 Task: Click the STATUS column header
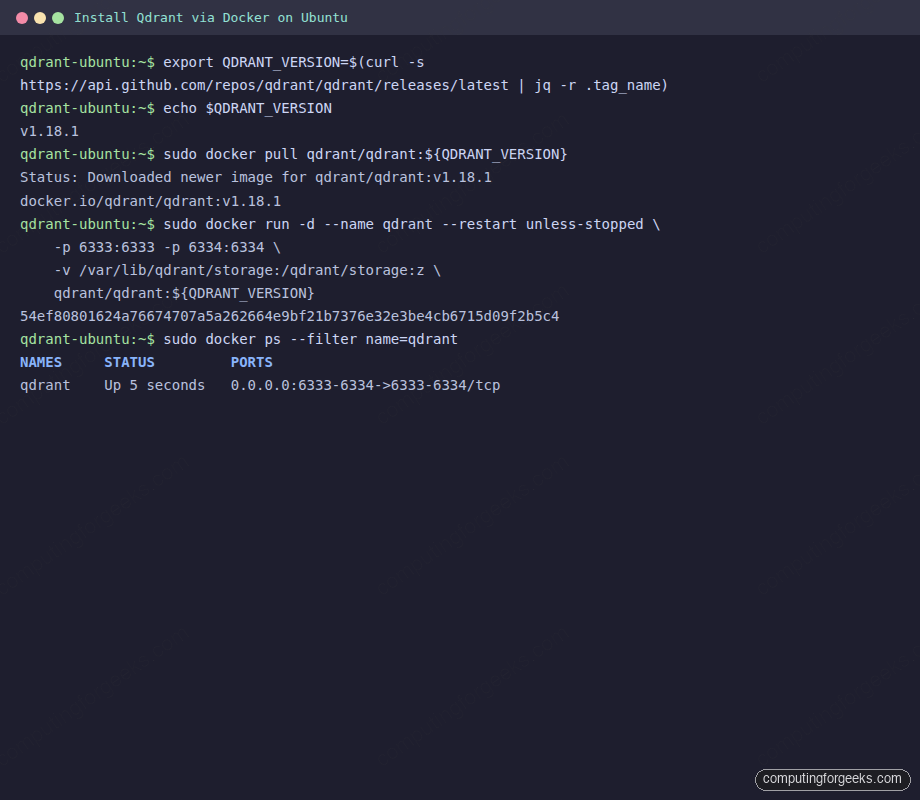(x=129, y=362)
